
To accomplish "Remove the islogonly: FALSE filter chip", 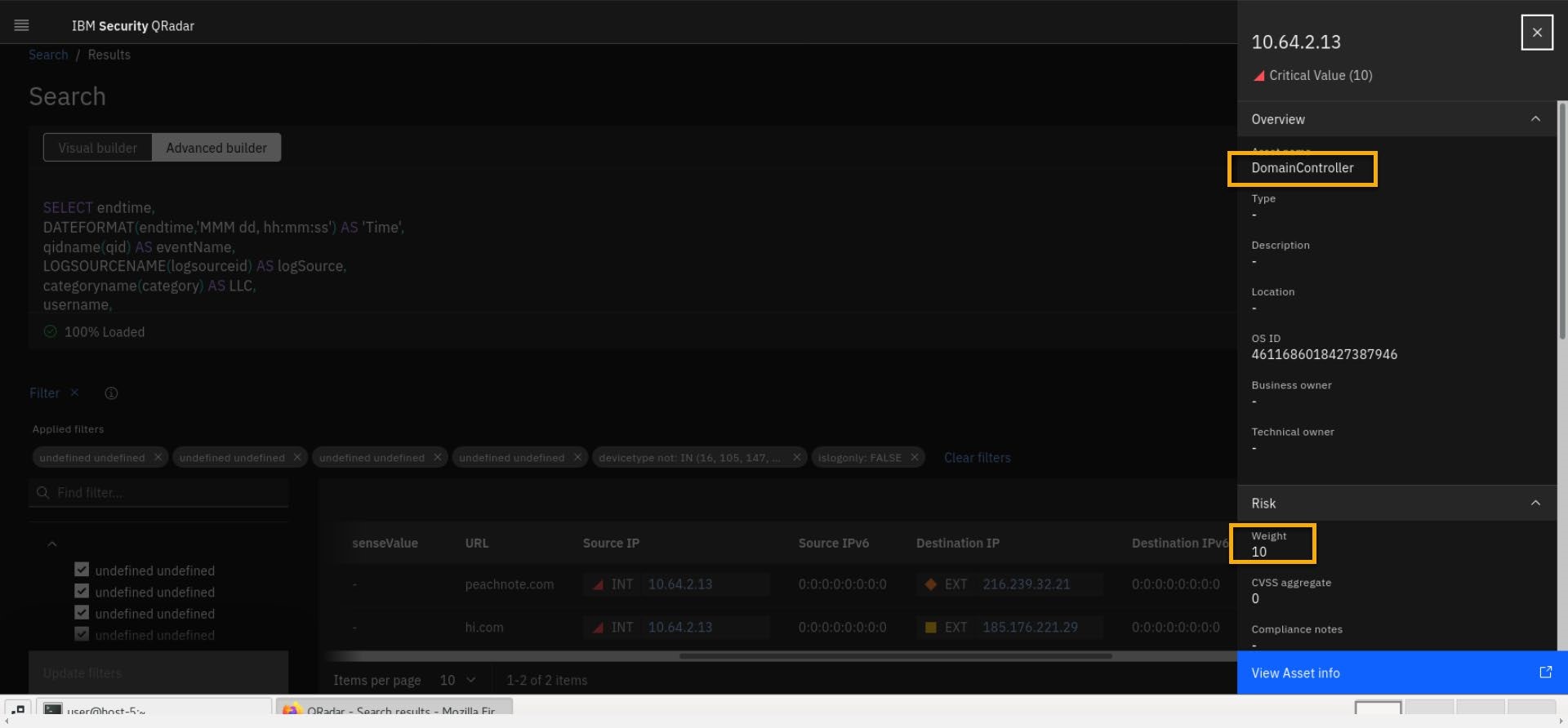I will [x=914, y=457].
